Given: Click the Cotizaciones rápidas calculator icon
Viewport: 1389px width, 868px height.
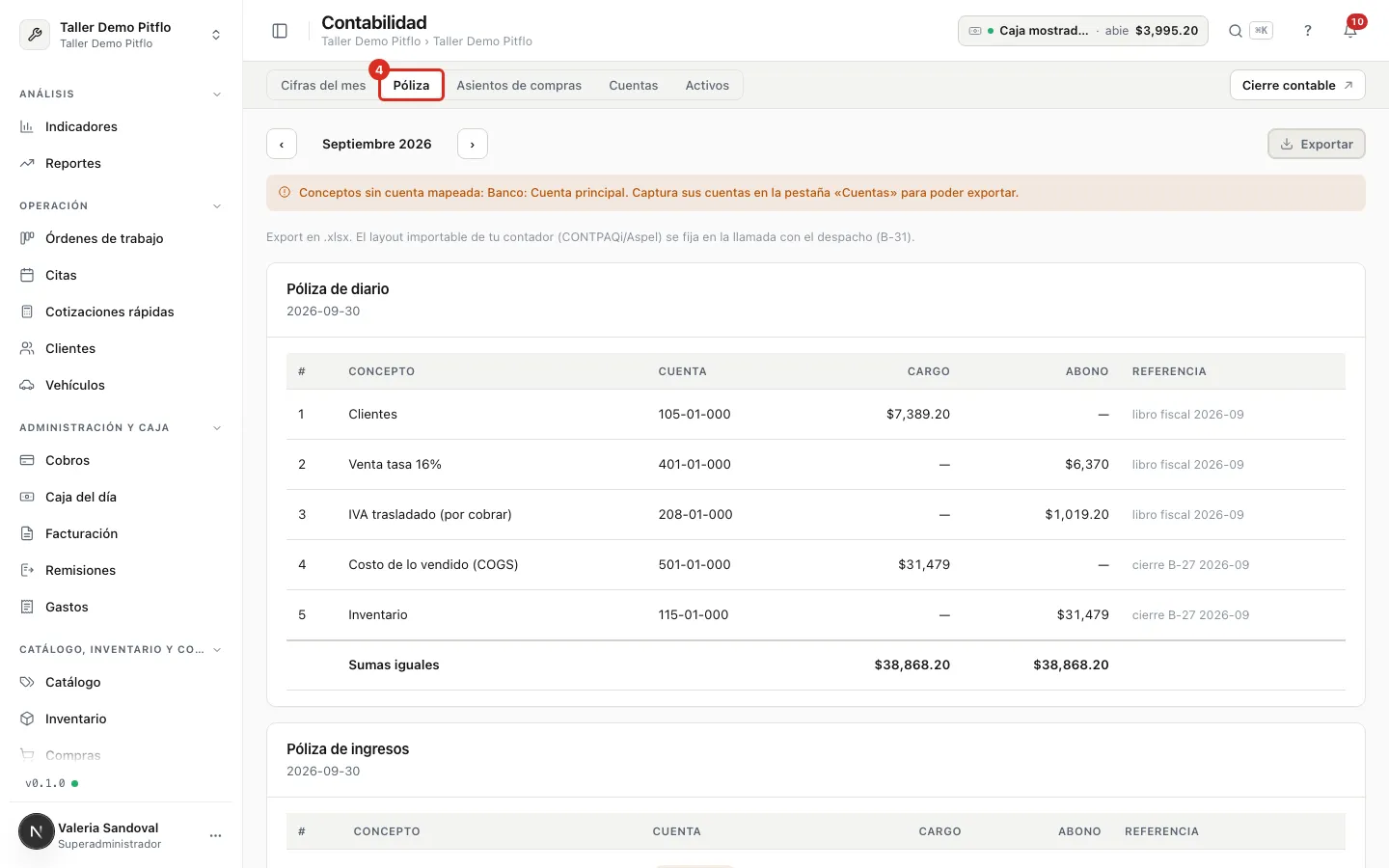Looking at the screenshot, I should (x=27, y=312).
